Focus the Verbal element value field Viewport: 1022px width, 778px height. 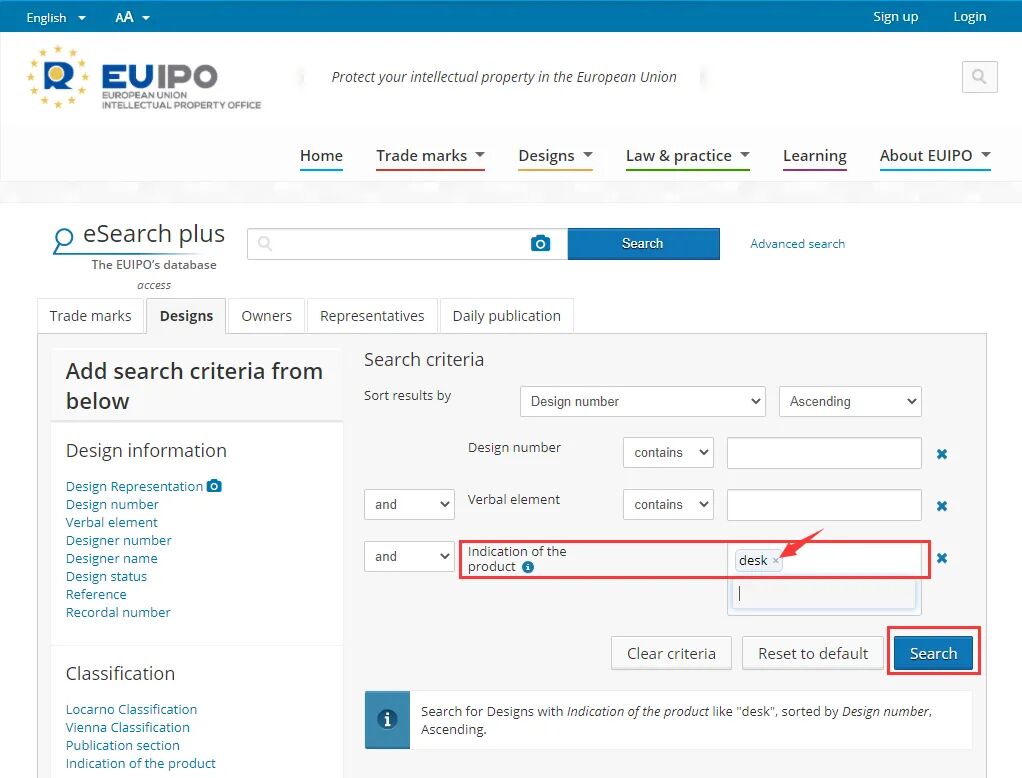[x=824, y=505]
